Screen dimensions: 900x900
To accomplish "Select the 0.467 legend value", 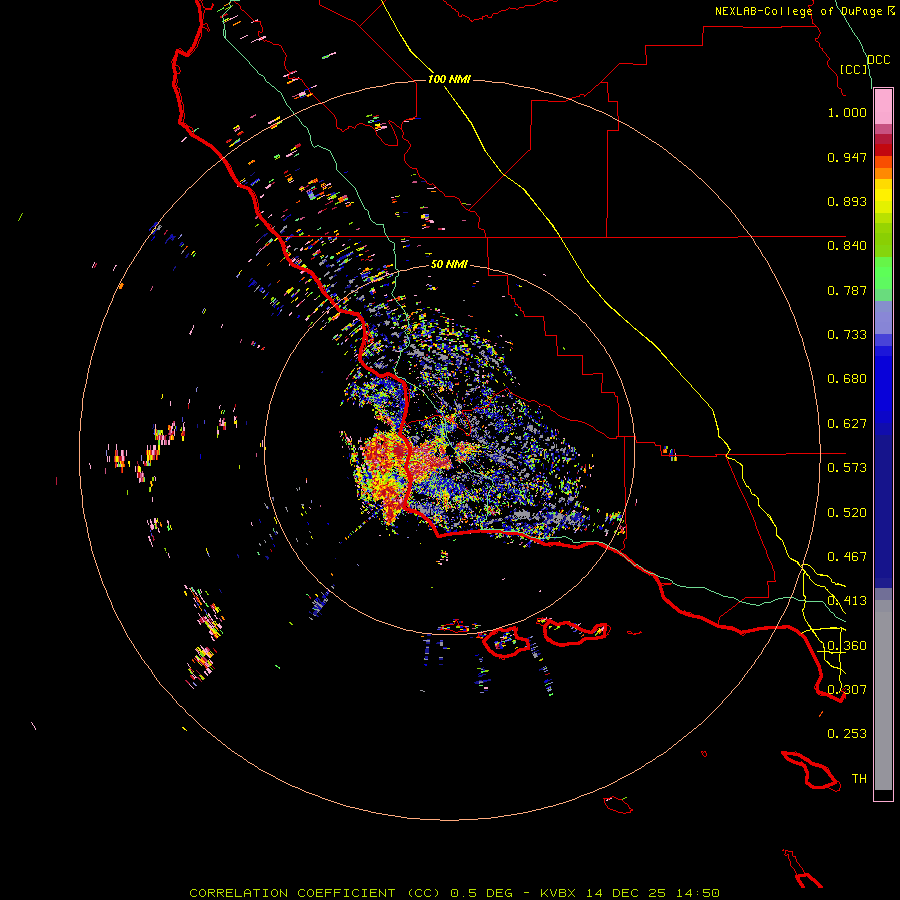I will tap(847, 557).
